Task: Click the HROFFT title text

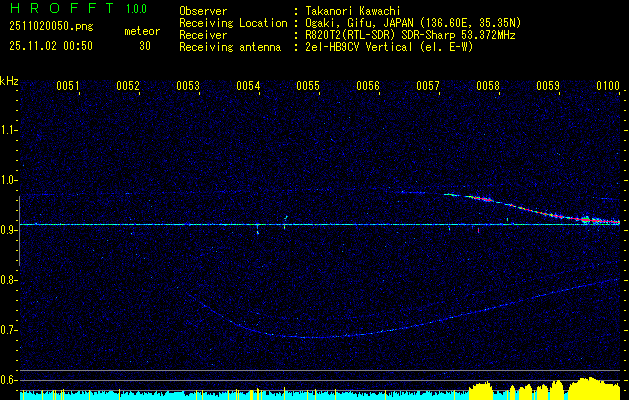Action: pyautogui.click(x=59, y=9)
